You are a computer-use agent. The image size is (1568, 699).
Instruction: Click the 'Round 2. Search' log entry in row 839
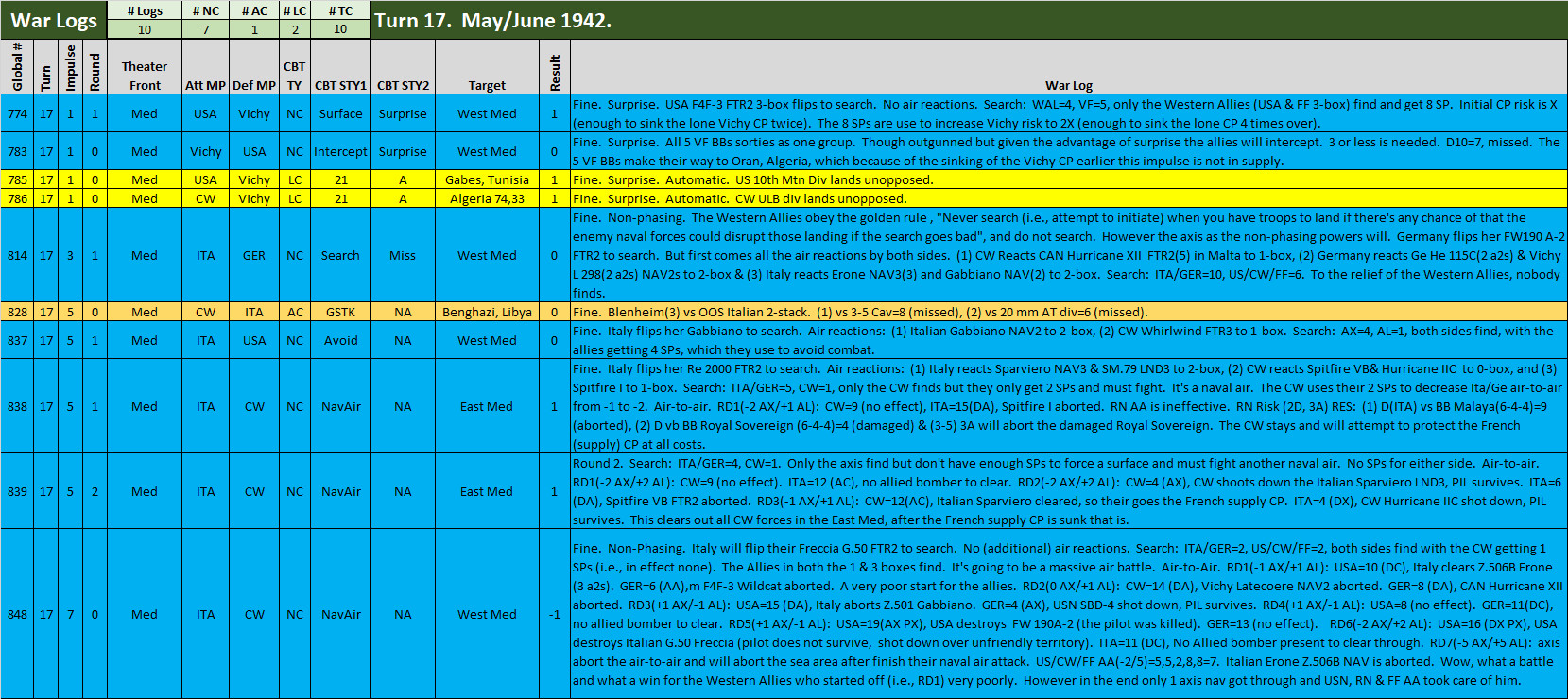click(1069, 491)
